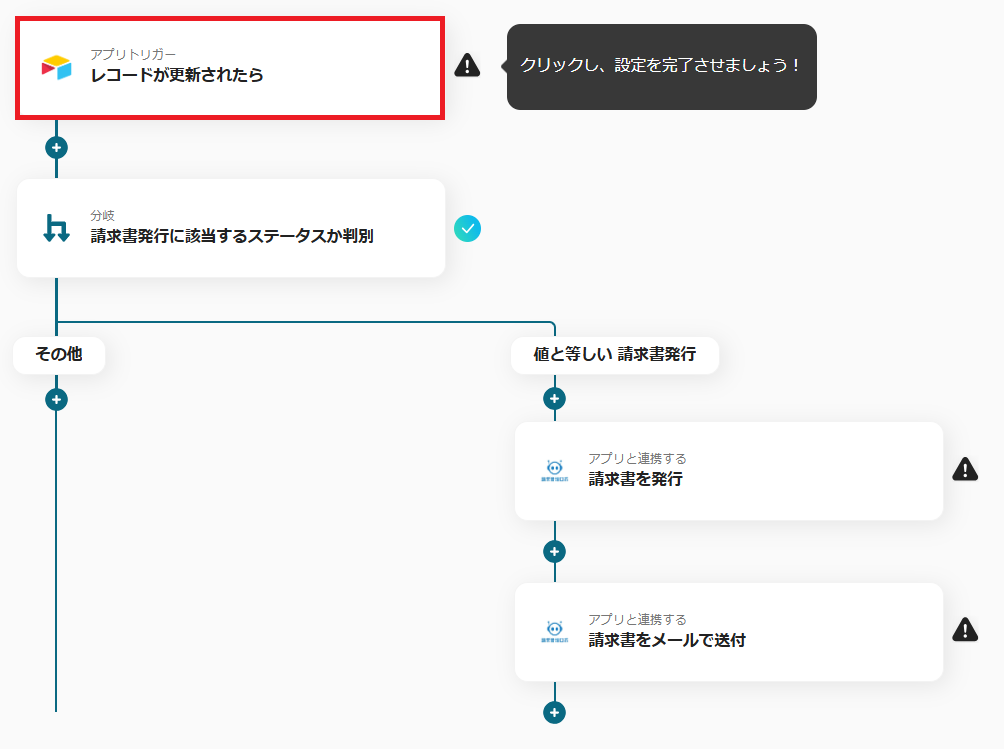1004x749 pixels.
Task: Open the 請求書を発行 action card
Action: [729, 471]
